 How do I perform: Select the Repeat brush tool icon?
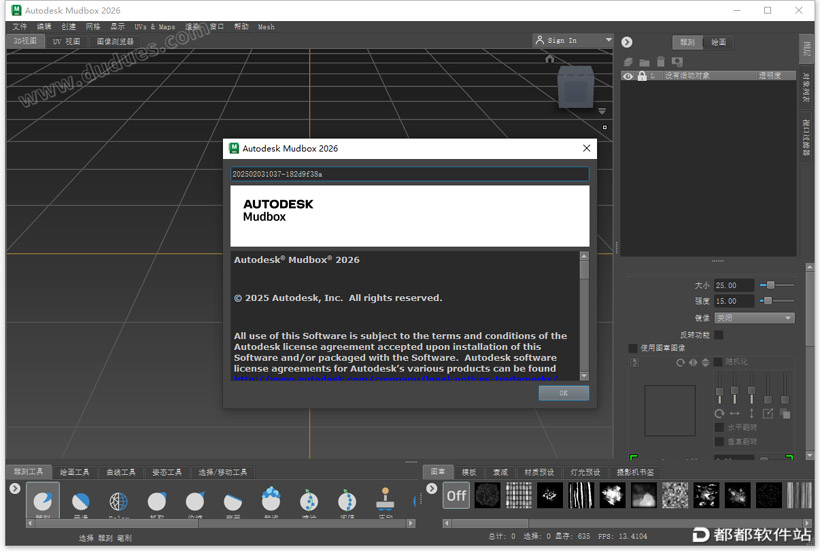click(x=347, y=500)
